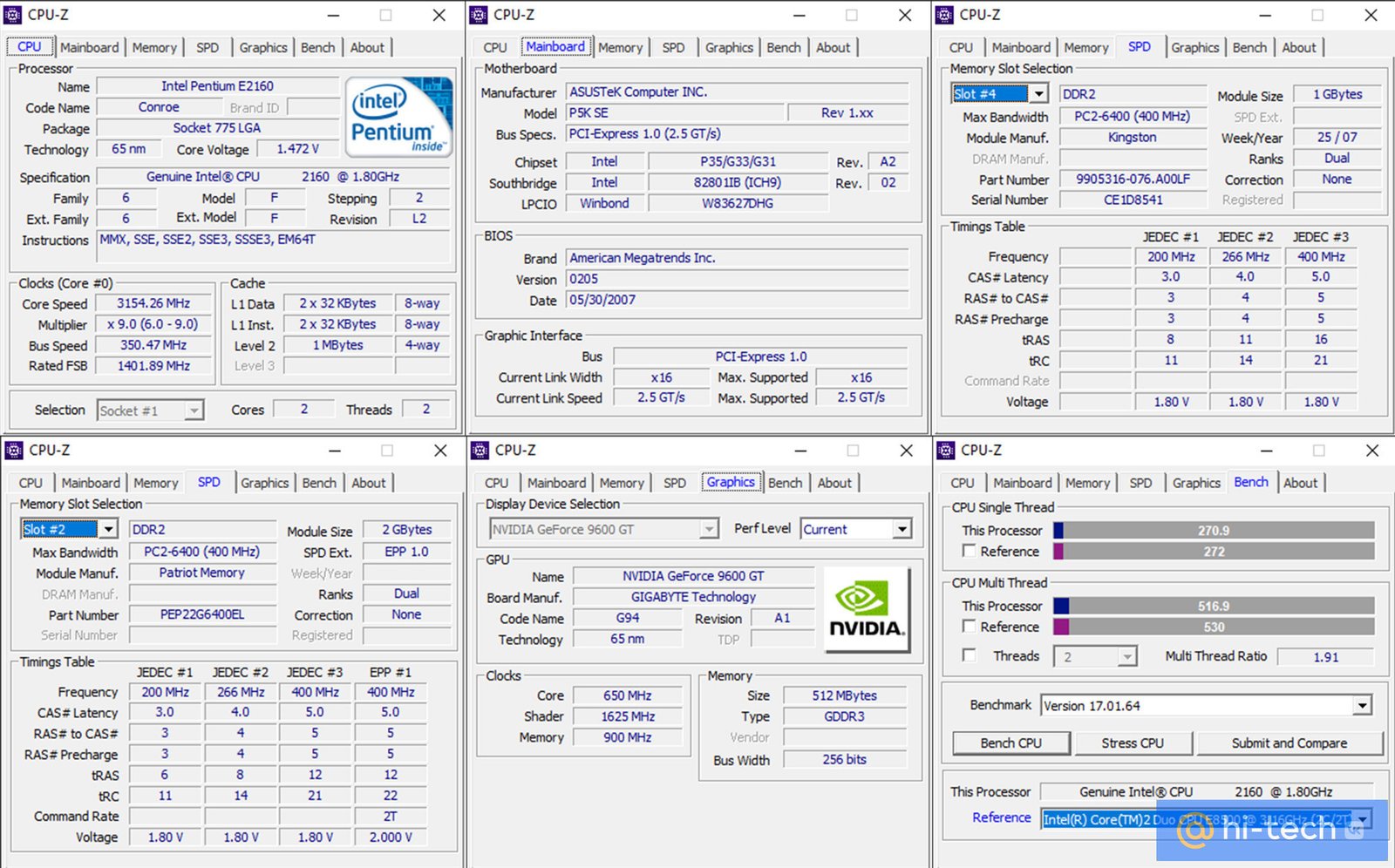The width and height of the screenshot is (1395, 868).
Task: Open the NVIDIA GeForce 9600 GT display device dropdown
Action: tap(710, 529)
